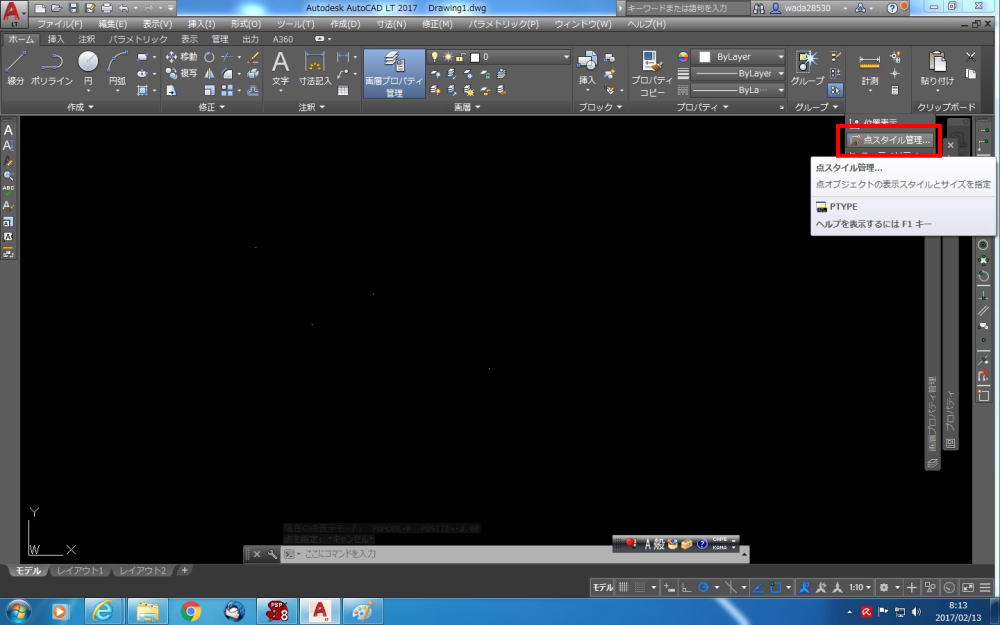Expand the 注釈 panel
Viewport: 1000px width, 625px height.
tap(311, 107)
